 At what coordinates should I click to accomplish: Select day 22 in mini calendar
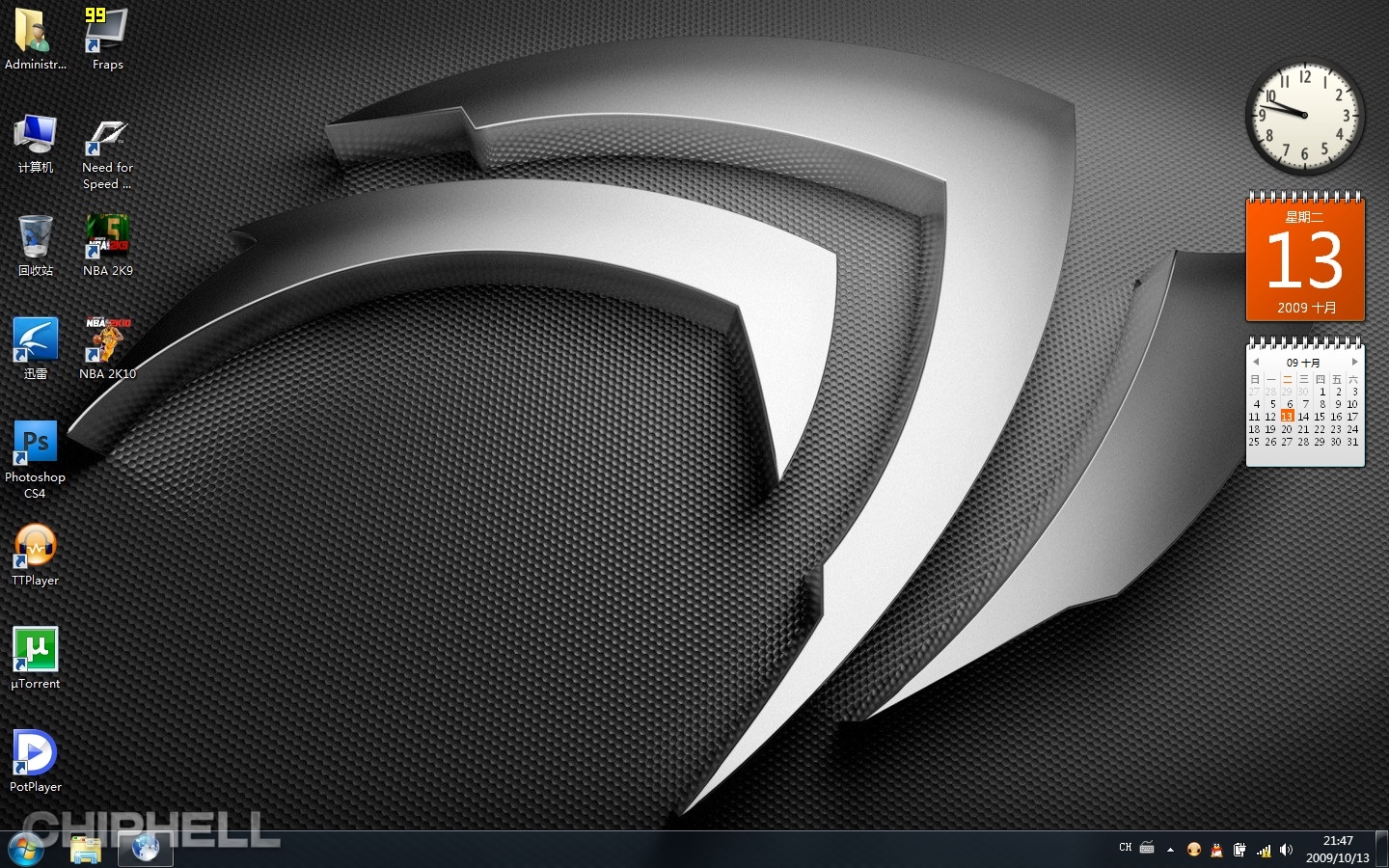[1320, 429]
